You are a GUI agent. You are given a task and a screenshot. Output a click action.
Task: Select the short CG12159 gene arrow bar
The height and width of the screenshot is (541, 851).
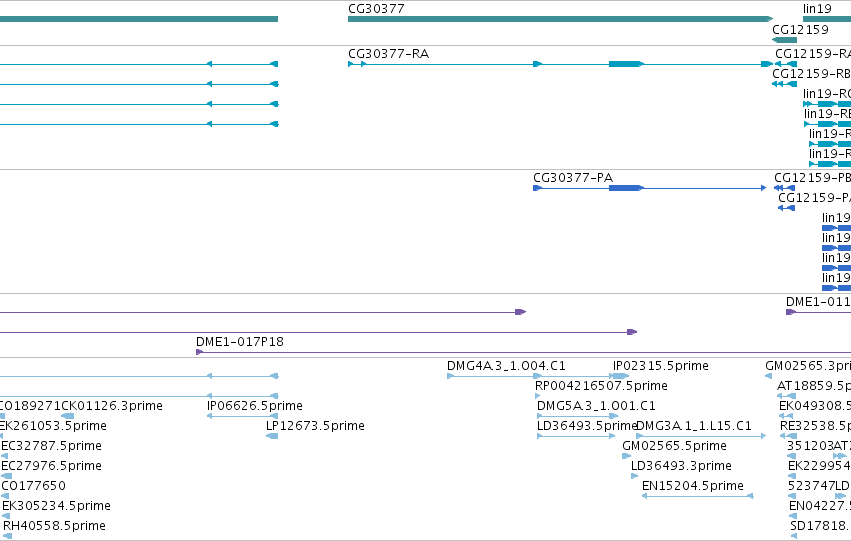[784, 40]
